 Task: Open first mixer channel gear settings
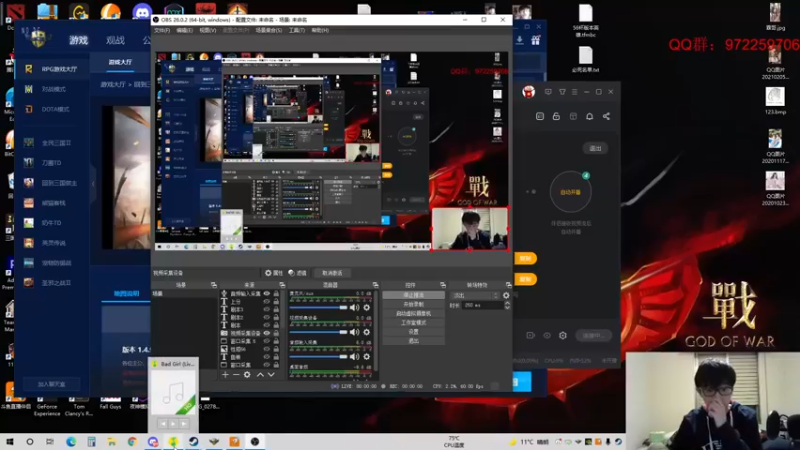[366, 308]
